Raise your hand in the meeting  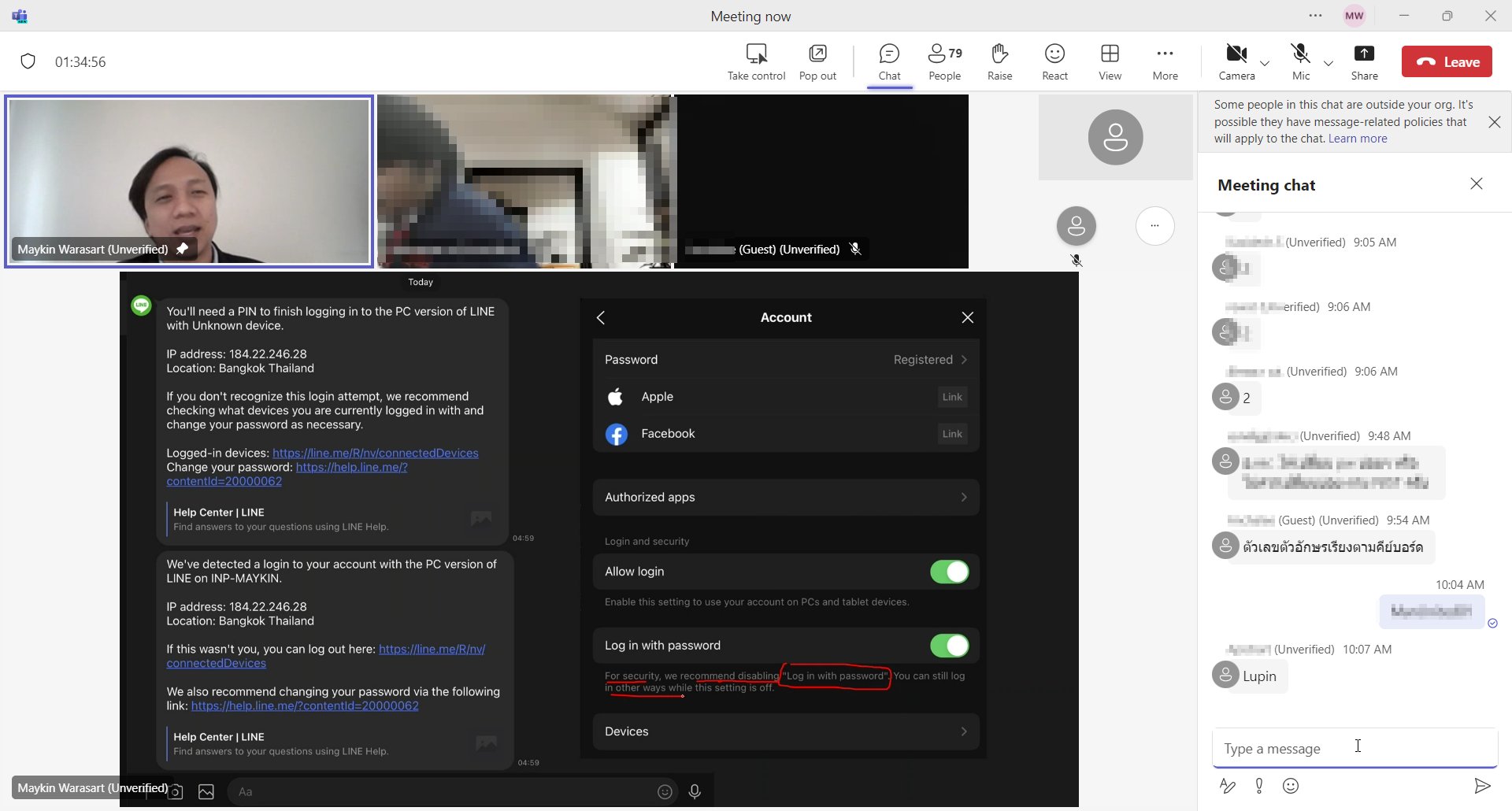click(999, 54)
